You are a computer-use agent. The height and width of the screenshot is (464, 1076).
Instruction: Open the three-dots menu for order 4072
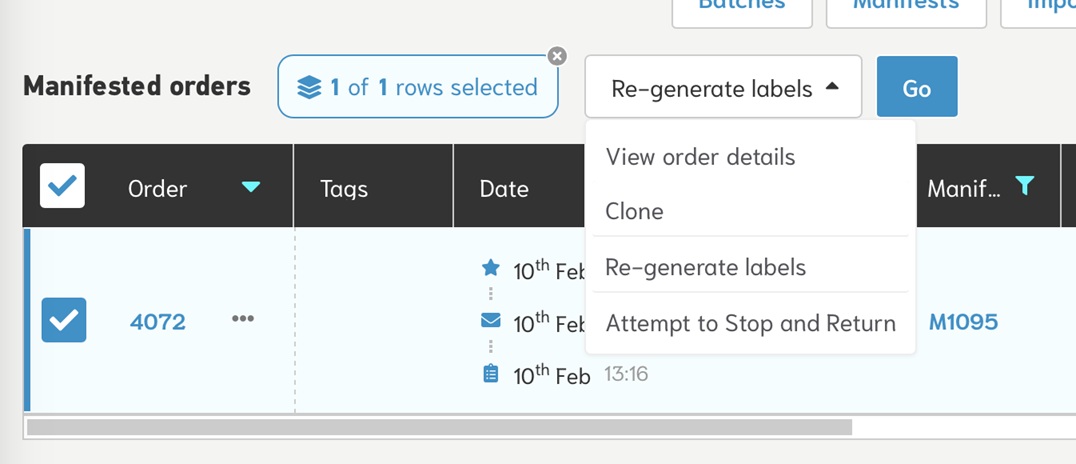point(243,319)
